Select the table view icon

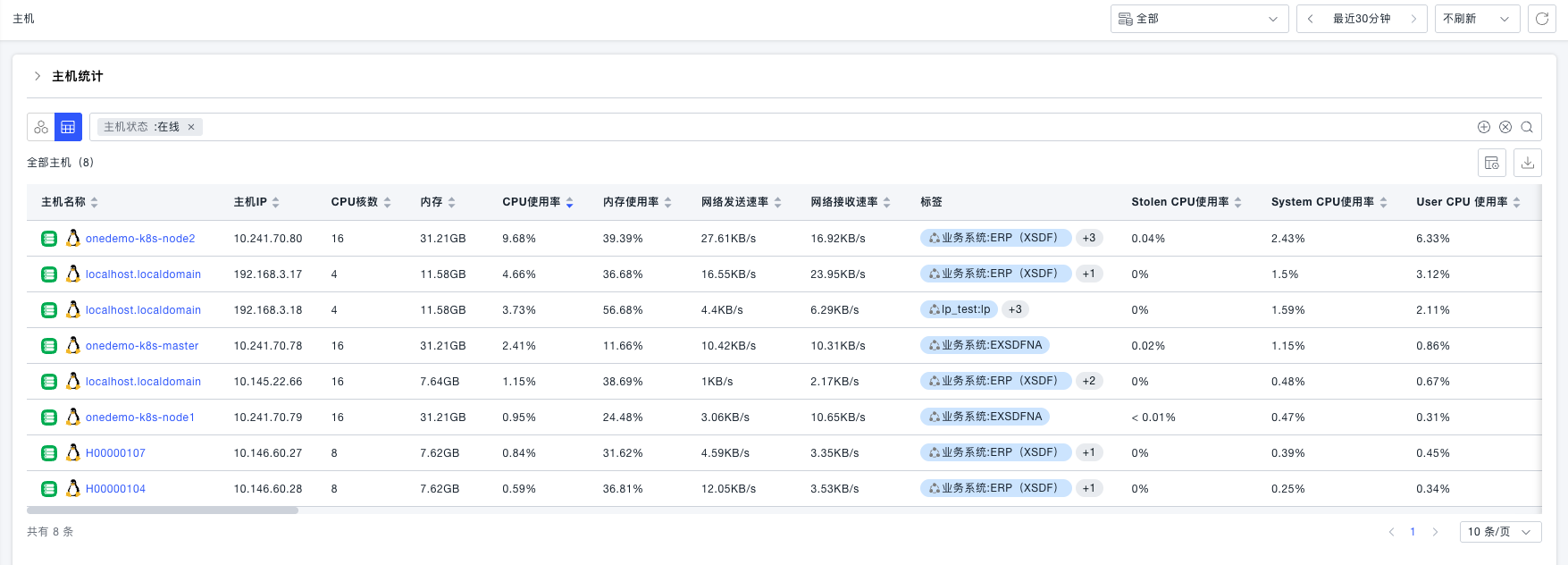(68, 127)
